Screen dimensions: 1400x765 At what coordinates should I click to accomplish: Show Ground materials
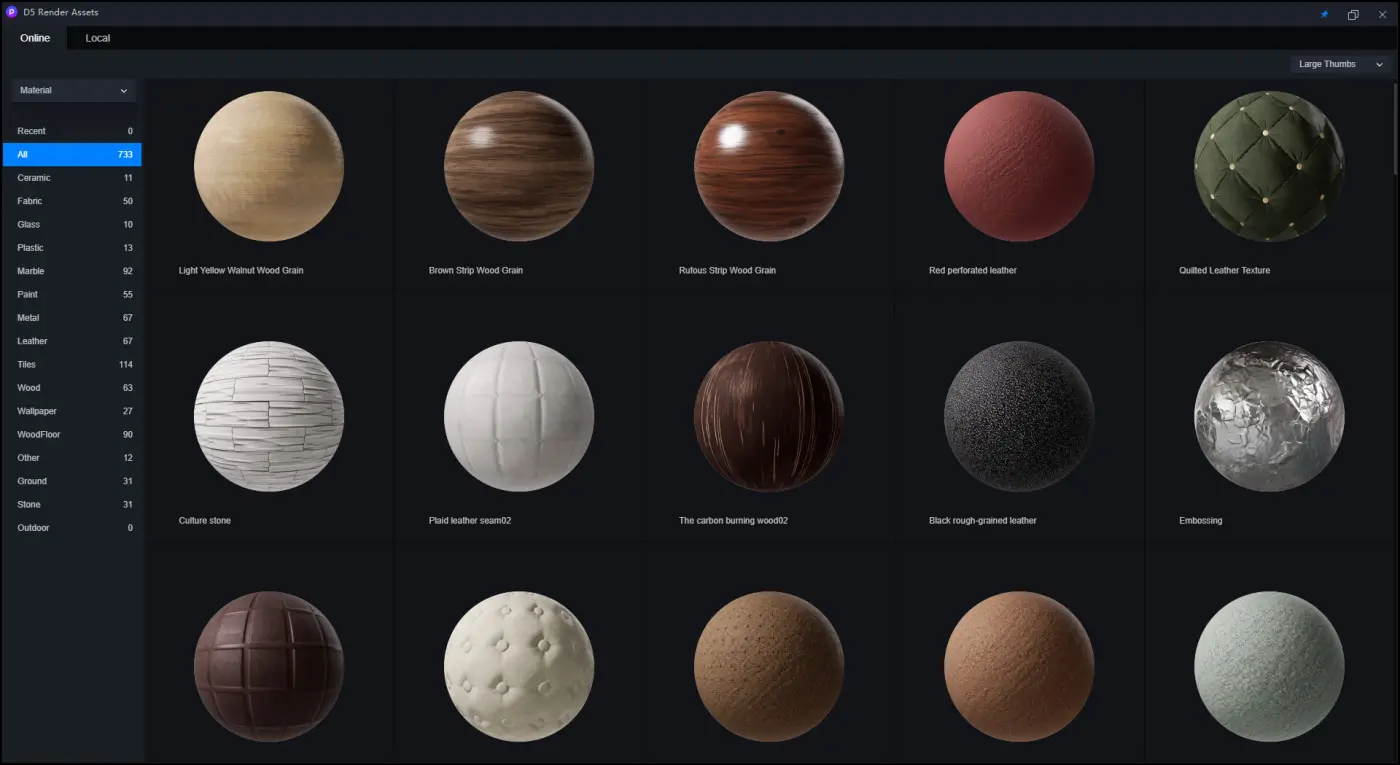(x=72, y=481)
